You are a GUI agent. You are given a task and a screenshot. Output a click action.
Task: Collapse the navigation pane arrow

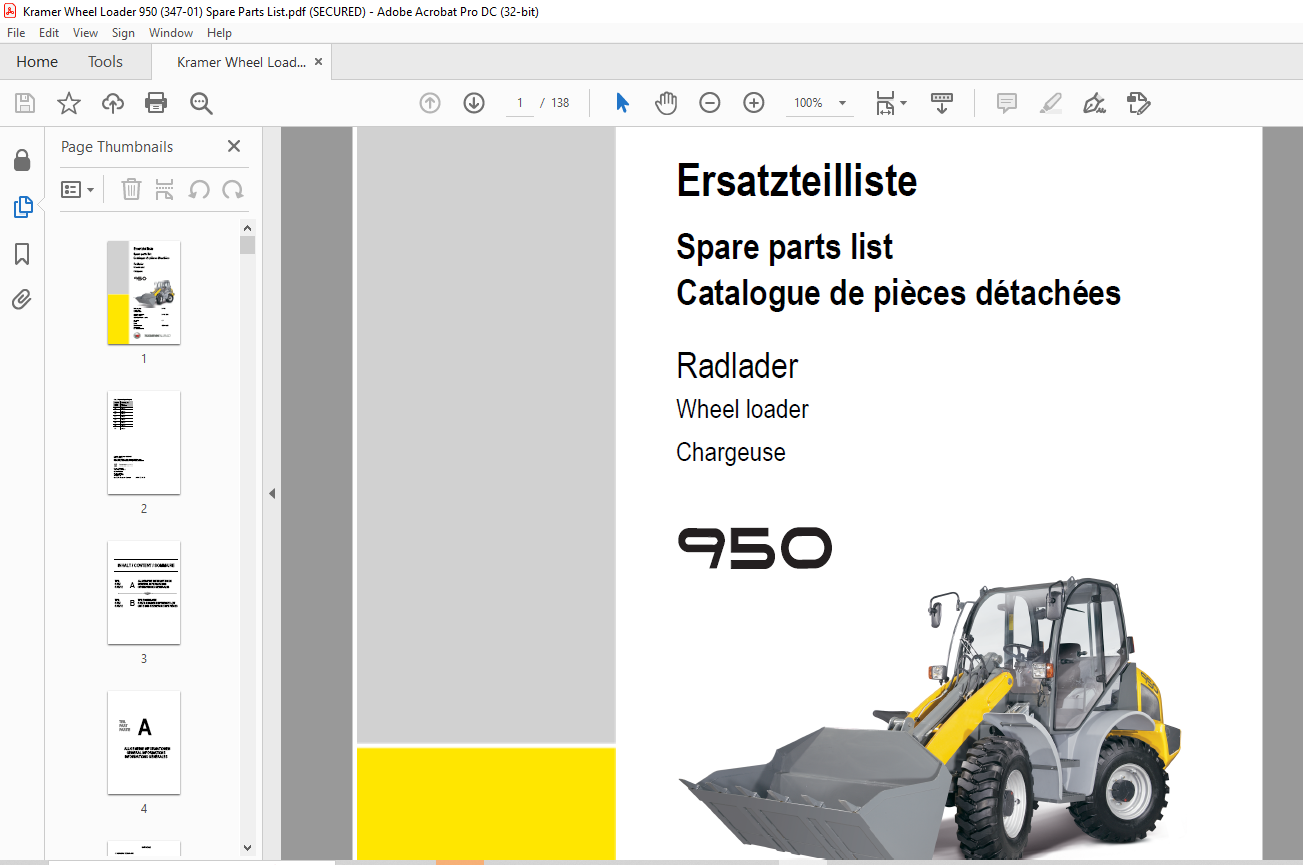pos(271,493)
